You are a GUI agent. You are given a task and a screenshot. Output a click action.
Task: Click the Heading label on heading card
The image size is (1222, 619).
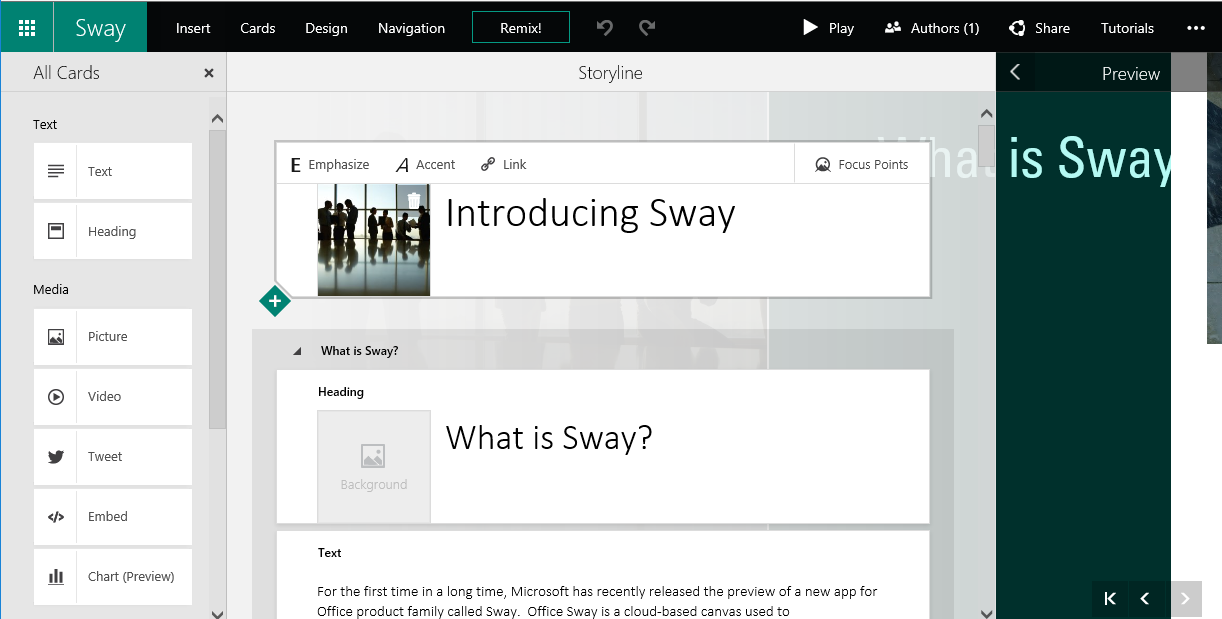tap(341, 392)
